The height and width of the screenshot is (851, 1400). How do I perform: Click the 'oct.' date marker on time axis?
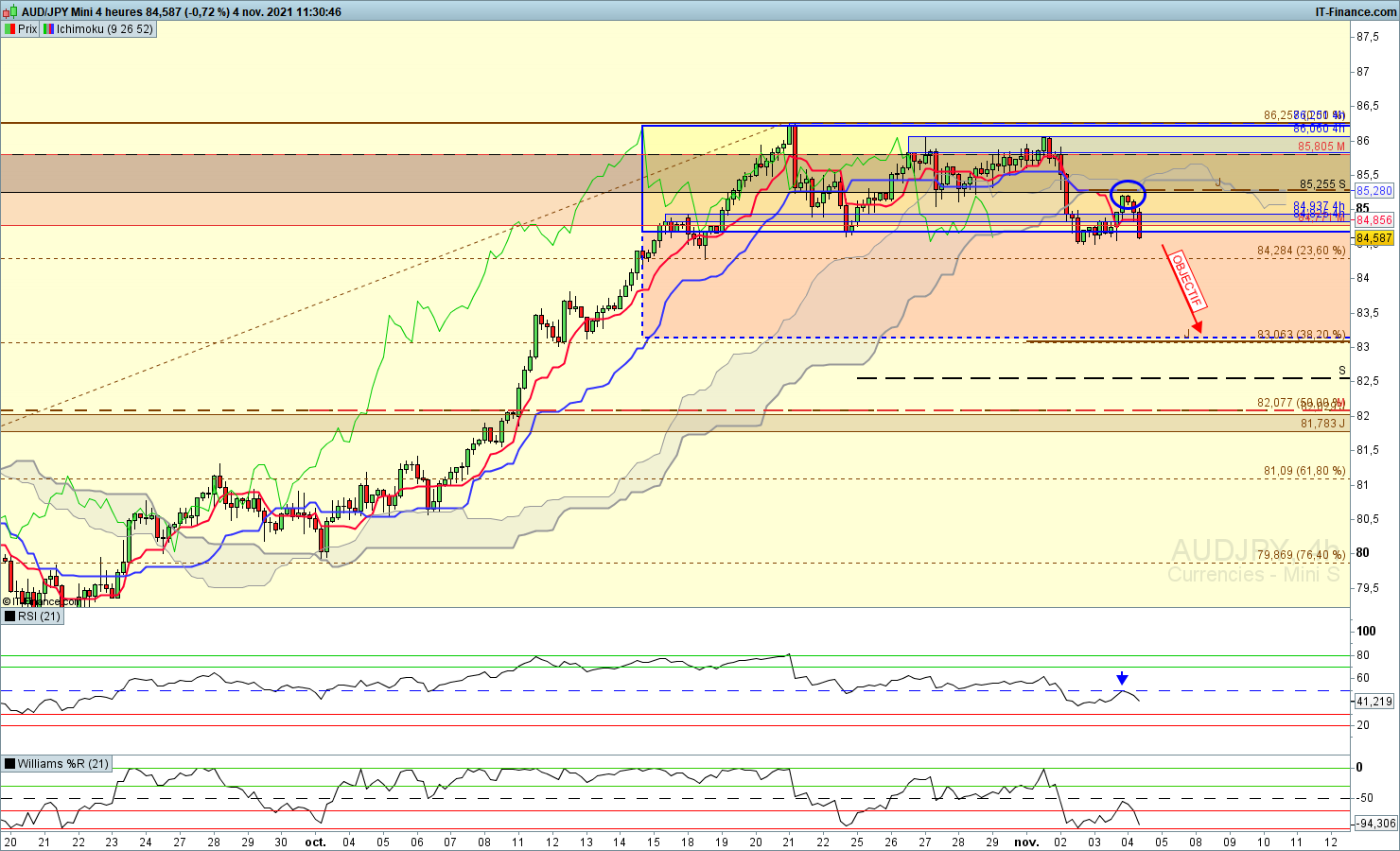pos(315,842)
